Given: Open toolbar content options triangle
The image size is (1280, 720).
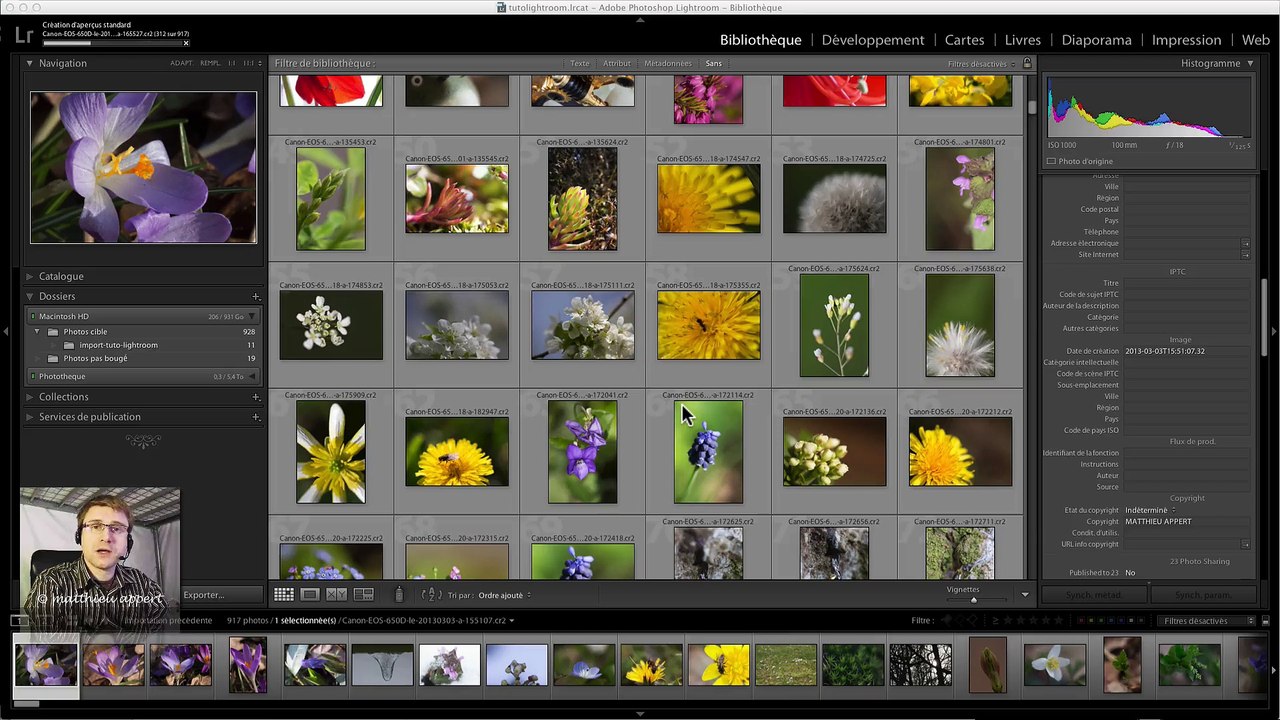Looking at the screenshot, I should click(1024, 595).
